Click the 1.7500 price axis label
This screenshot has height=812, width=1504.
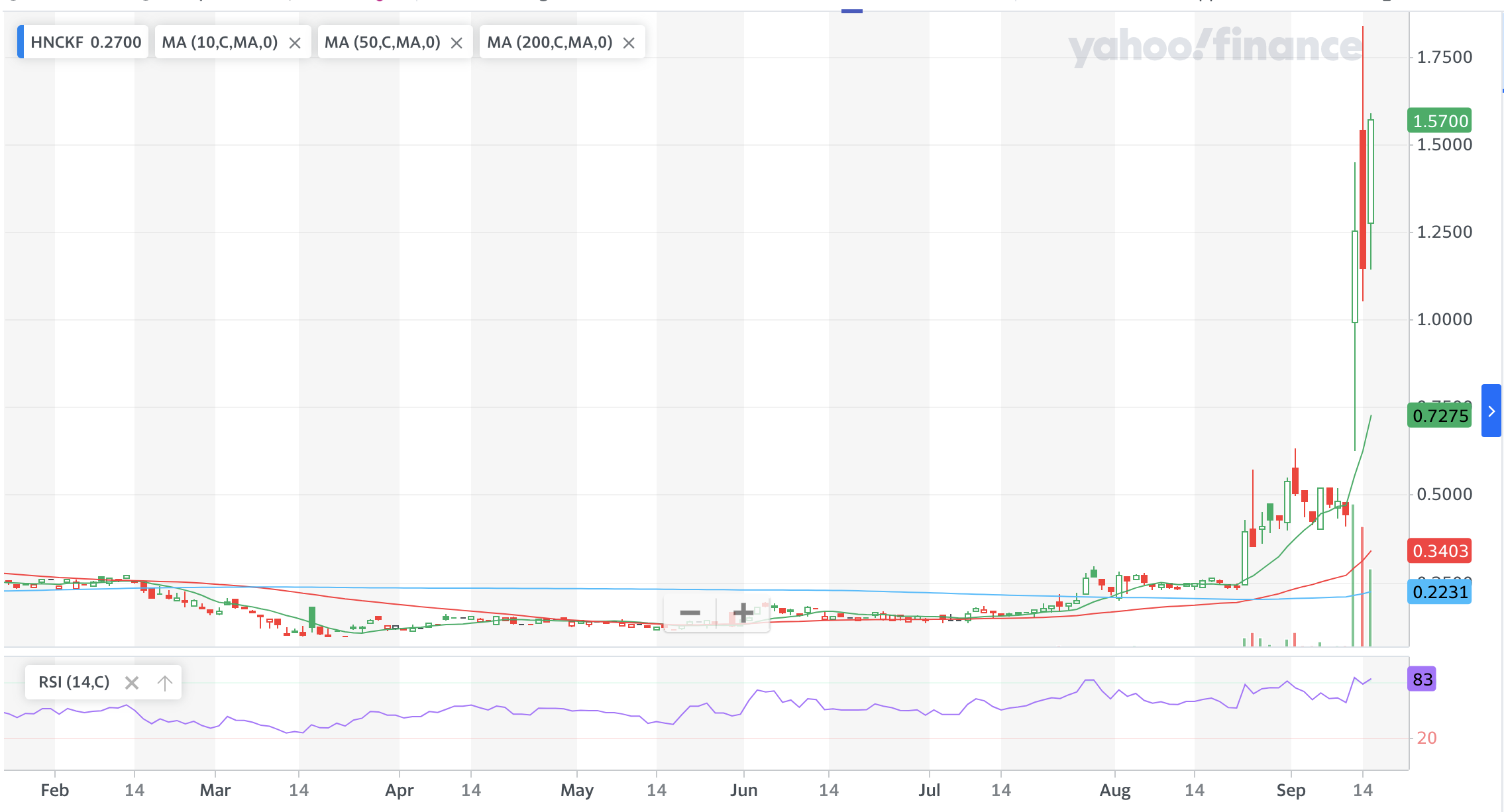tap(1444, 57)
